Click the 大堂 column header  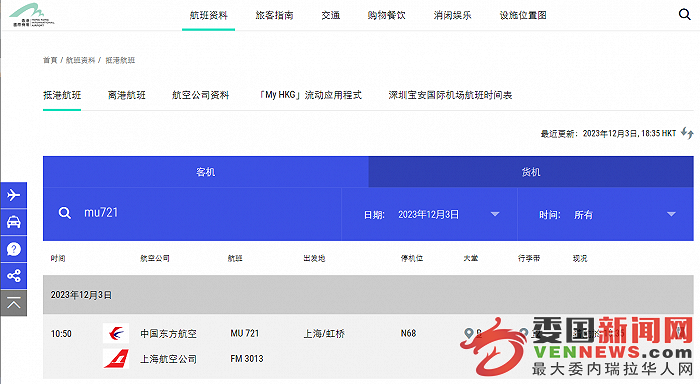pyautogui.click(x=471, y=258)
